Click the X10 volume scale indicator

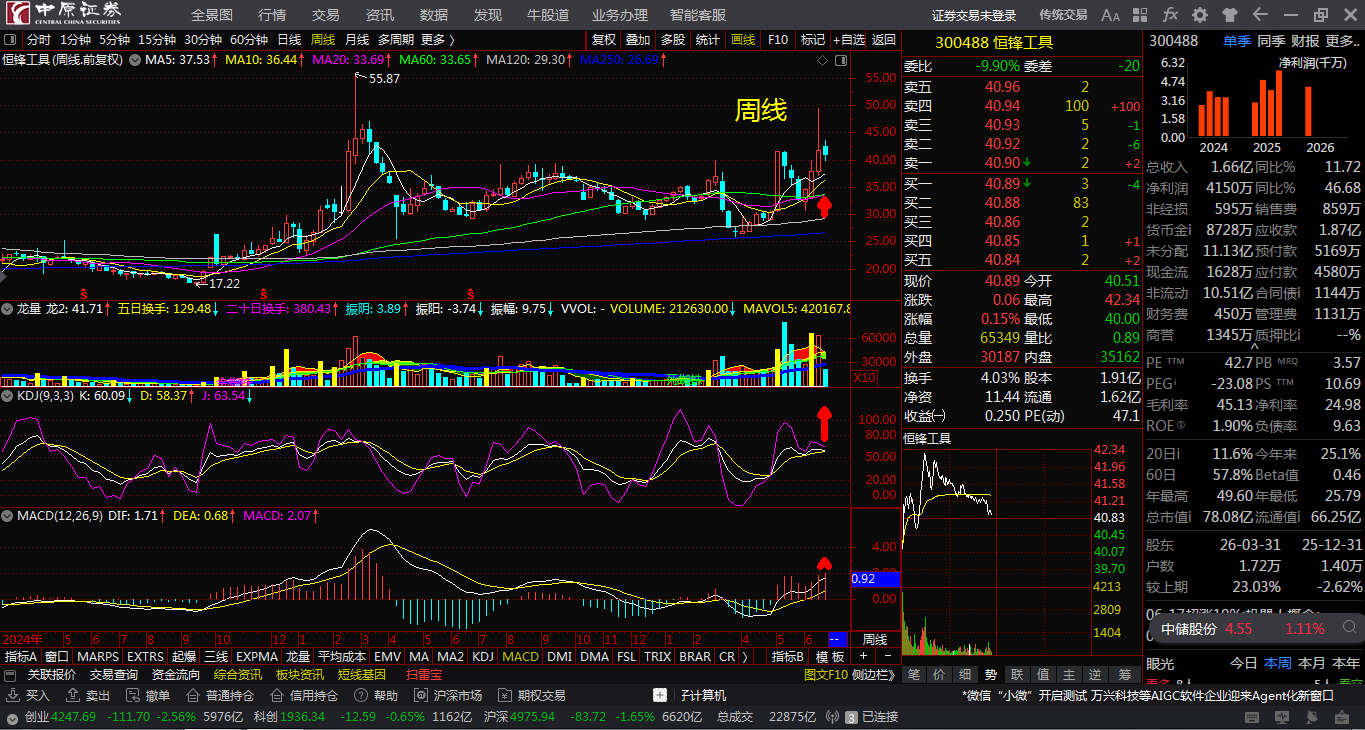tap(864, 377)
